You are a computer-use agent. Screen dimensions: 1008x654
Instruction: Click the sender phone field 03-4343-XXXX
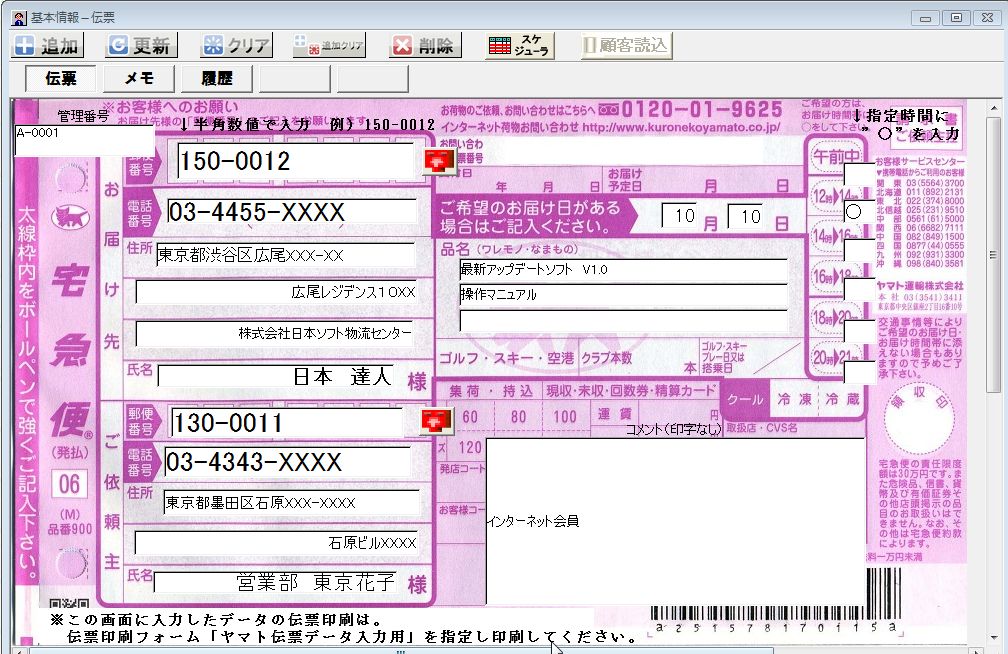point(287,462)
